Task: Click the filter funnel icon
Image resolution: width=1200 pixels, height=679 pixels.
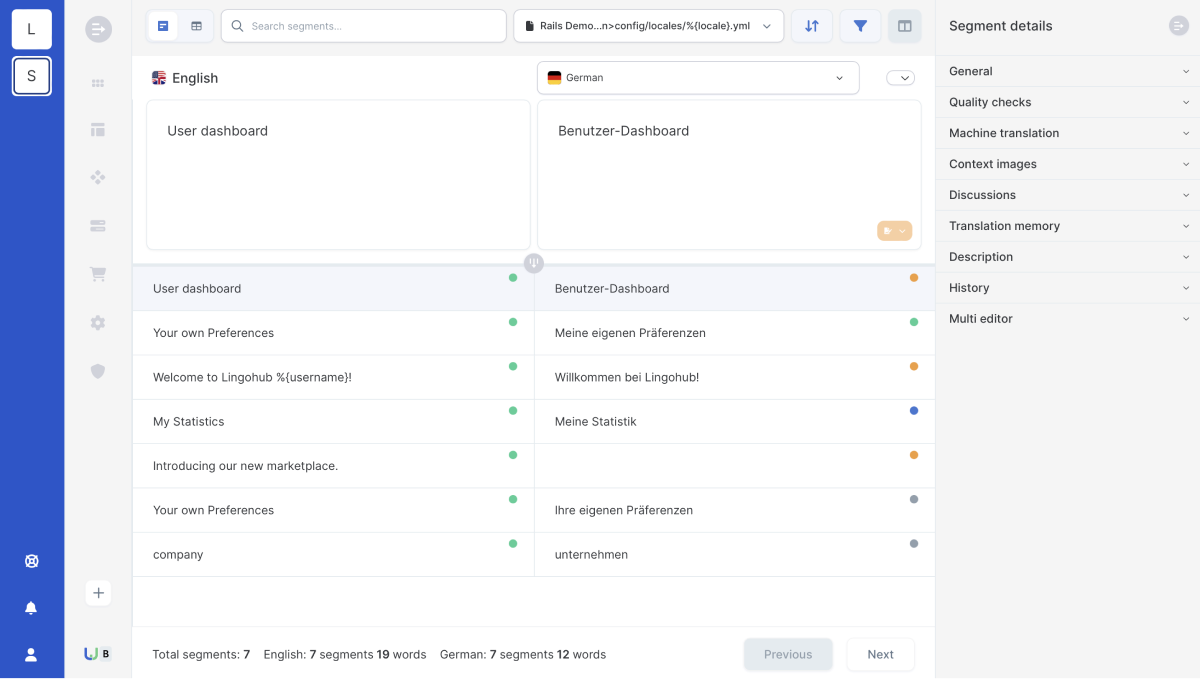Action: coord(860,26)
